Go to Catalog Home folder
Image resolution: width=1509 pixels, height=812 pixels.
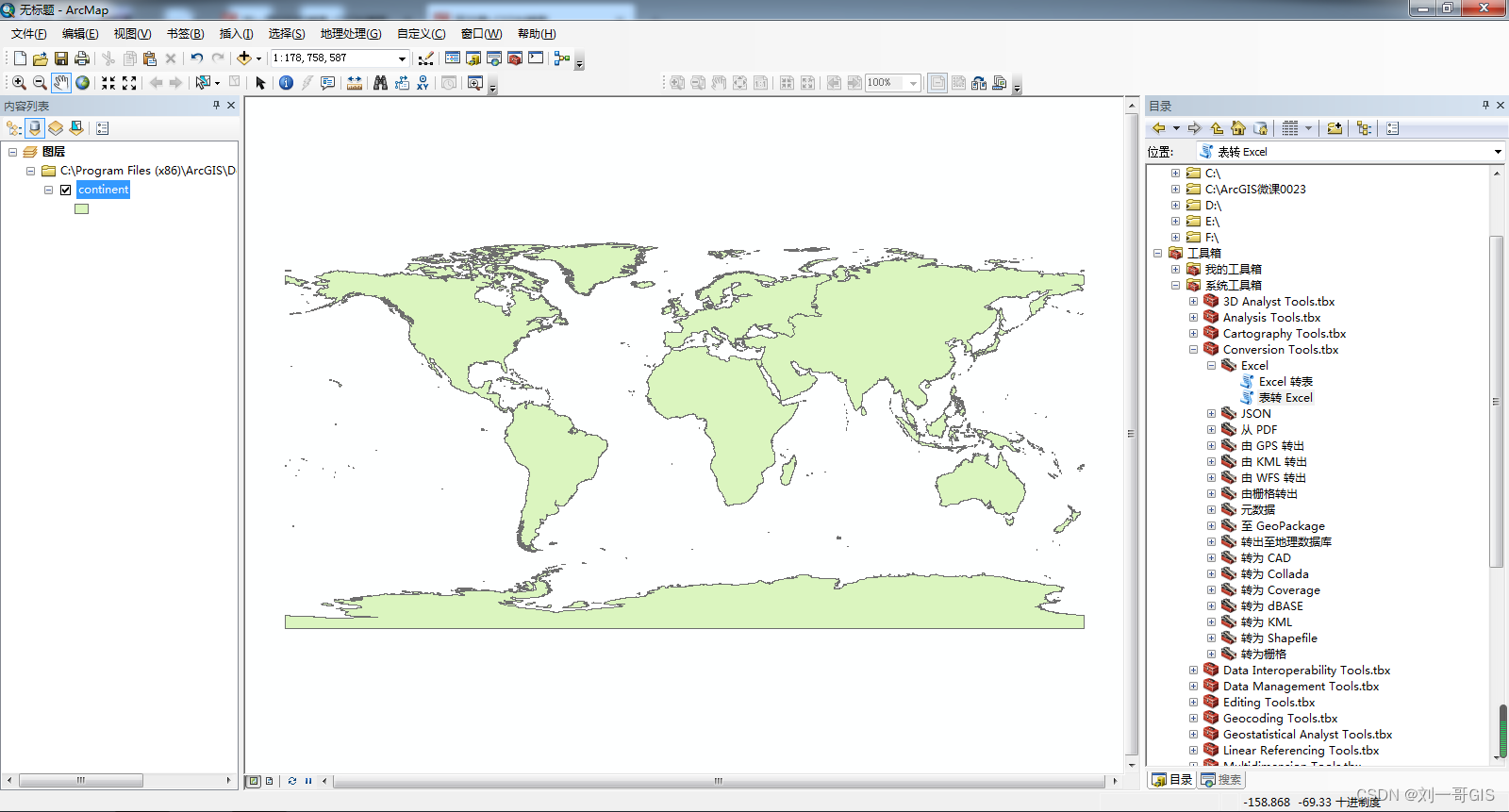coord(1238,128)
